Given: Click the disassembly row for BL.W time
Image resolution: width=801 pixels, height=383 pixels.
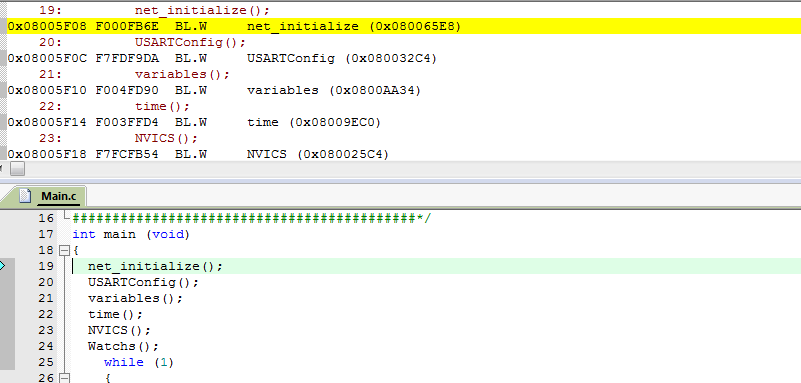Looking at the screenshot, I should coord(194,123).
